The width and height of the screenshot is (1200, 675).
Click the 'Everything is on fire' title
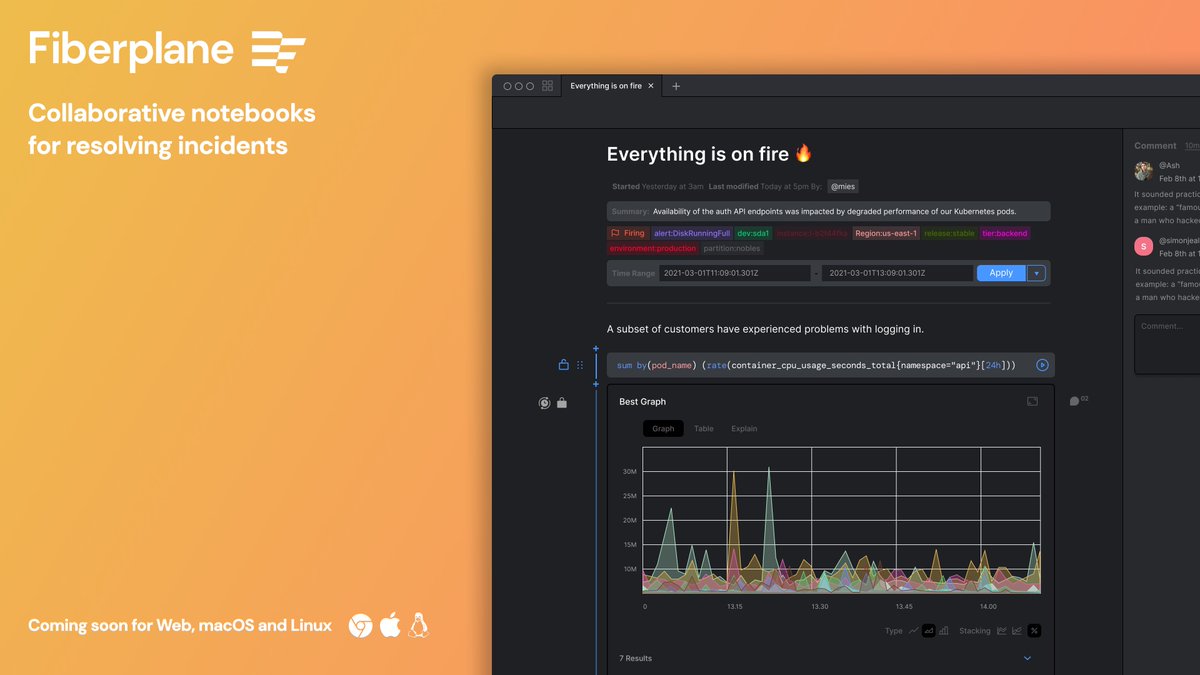click(x=709, y=154)
